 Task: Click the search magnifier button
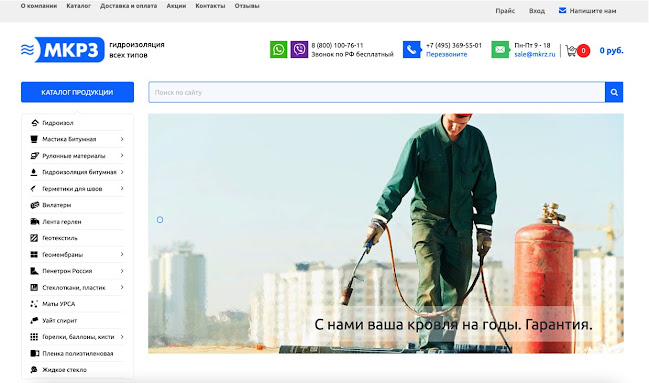614,92
